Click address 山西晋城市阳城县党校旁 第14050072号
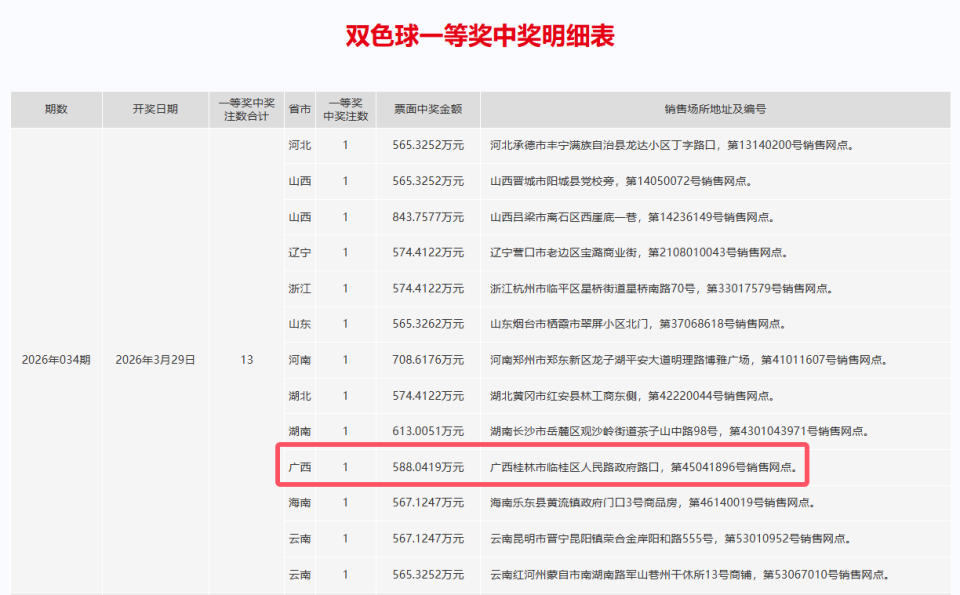960x595 pixels. tap(621, 181)
